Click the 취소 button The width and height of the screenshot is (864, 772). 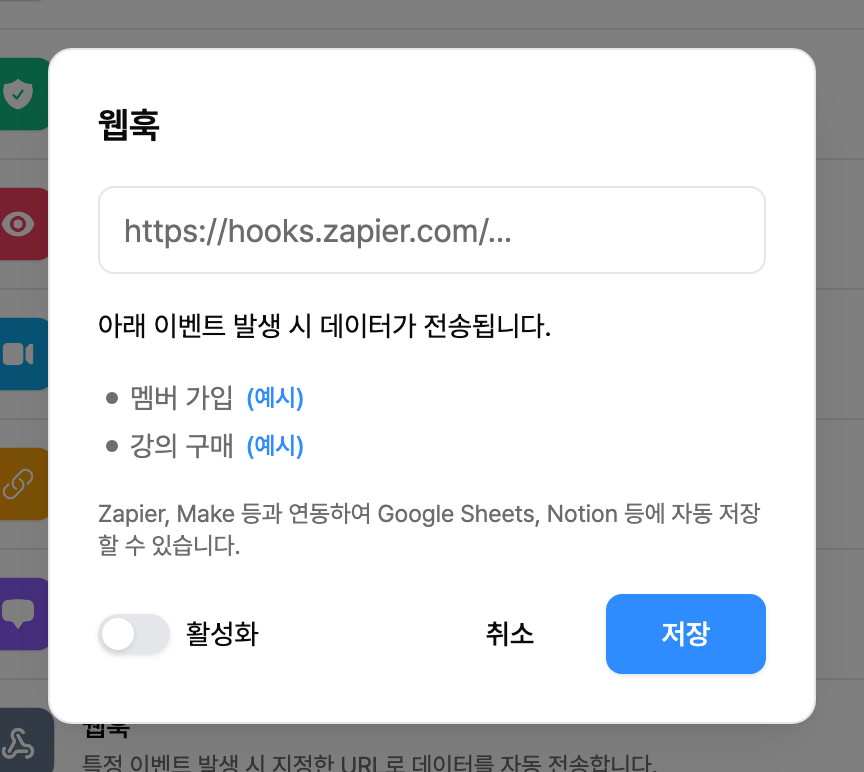(510, 634)
